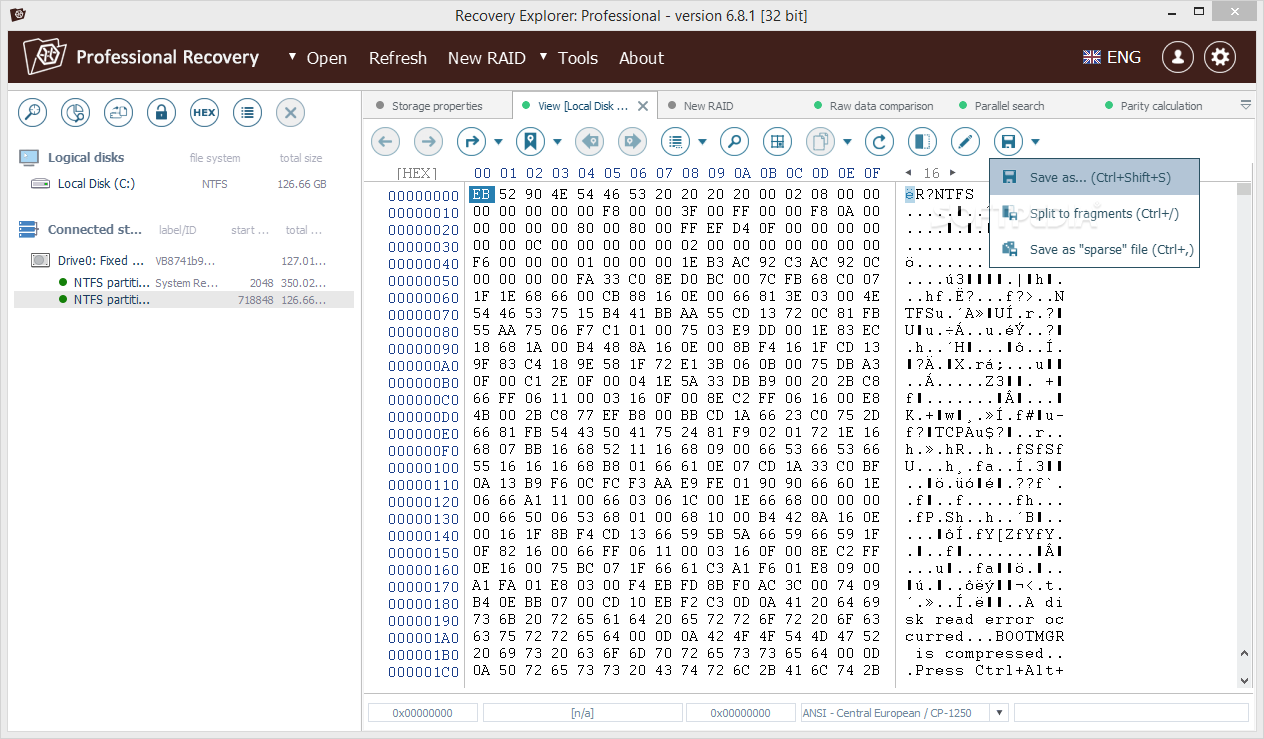Click the storage search magnifier icon

click(x=33, y=113)
